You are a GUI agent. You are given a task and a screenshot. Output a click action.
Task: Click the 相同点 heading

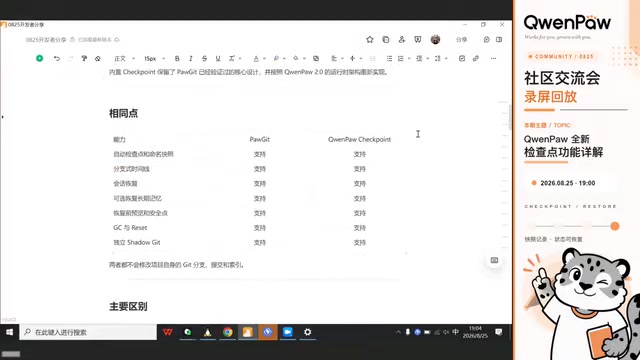coord(123,113)
